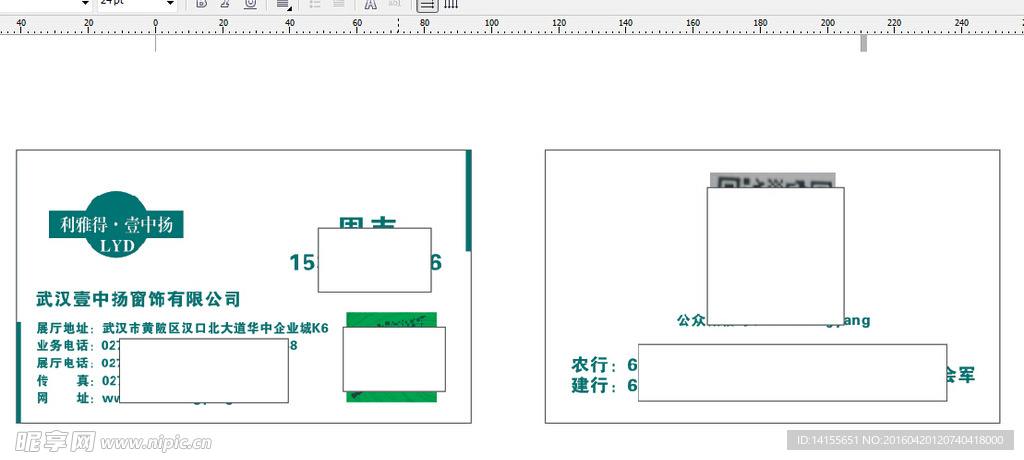This screenshot has height=460, width=1024.
Task: Select the 传 真 label on the card
Action: pos(65,380)
